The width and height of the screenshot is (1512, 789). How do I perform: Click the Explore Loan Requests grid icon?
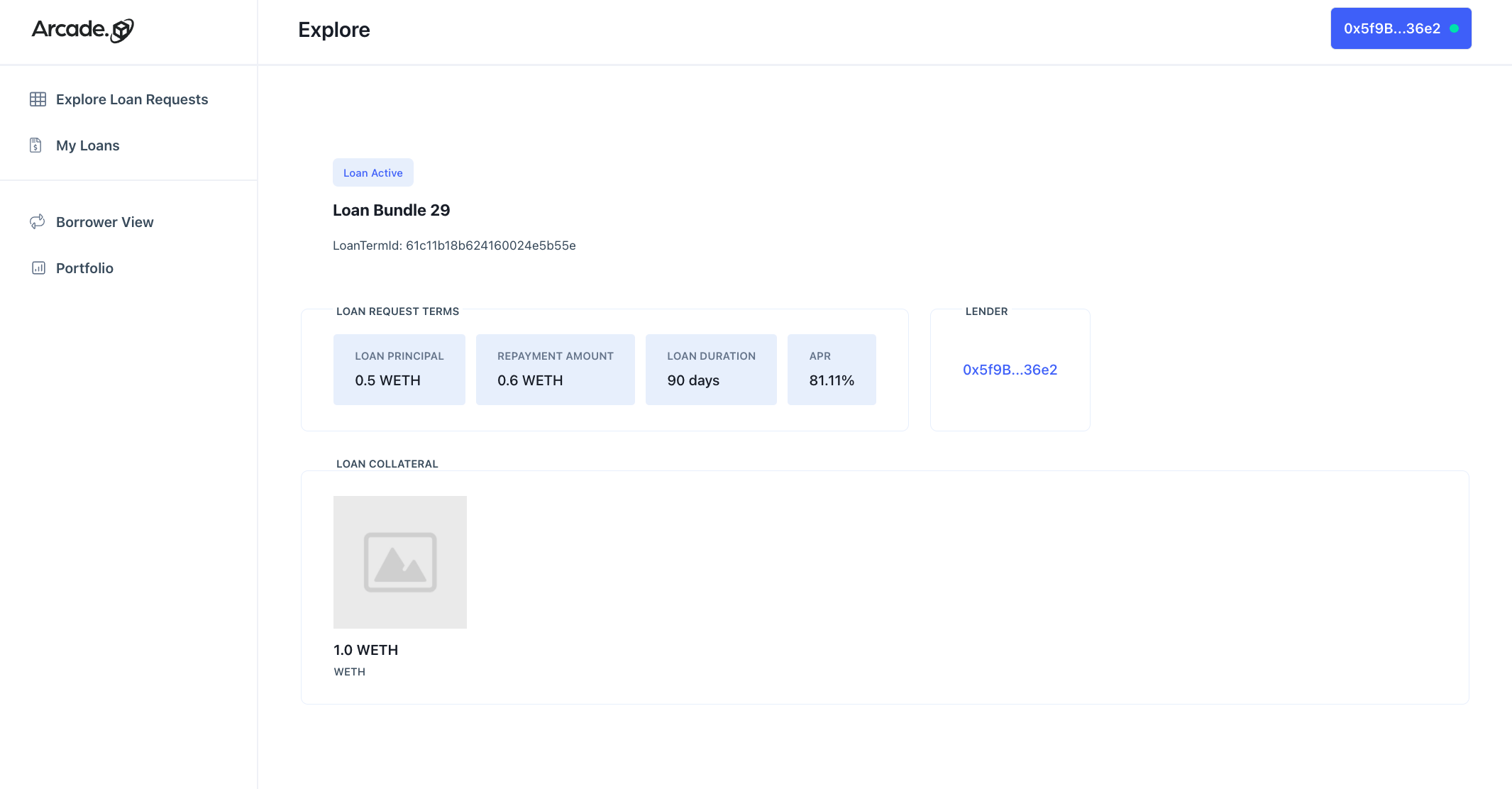[x=38, y=99]
